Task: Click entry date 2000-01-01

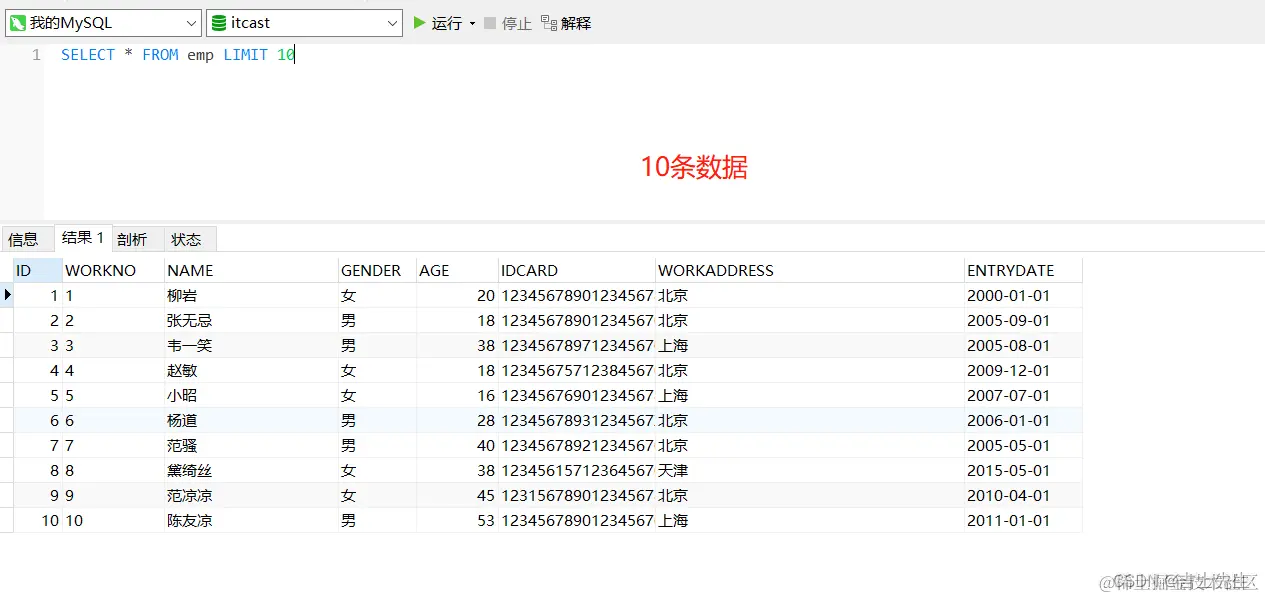Action: (1023, 295)
